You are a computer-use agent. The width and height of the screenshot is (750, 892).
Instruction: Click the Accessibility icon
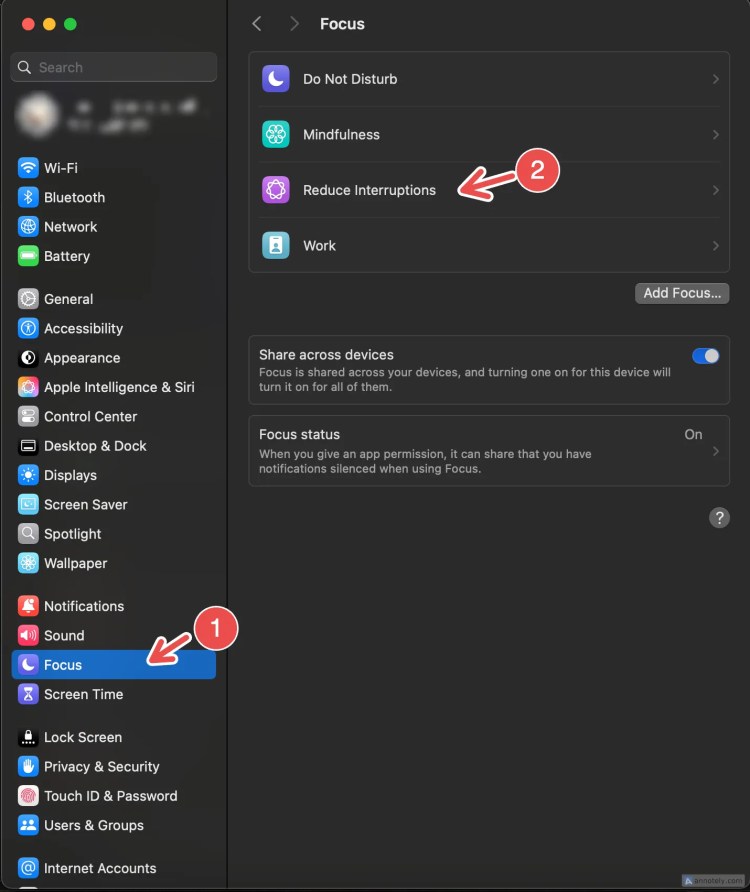(x=28, y=328)
